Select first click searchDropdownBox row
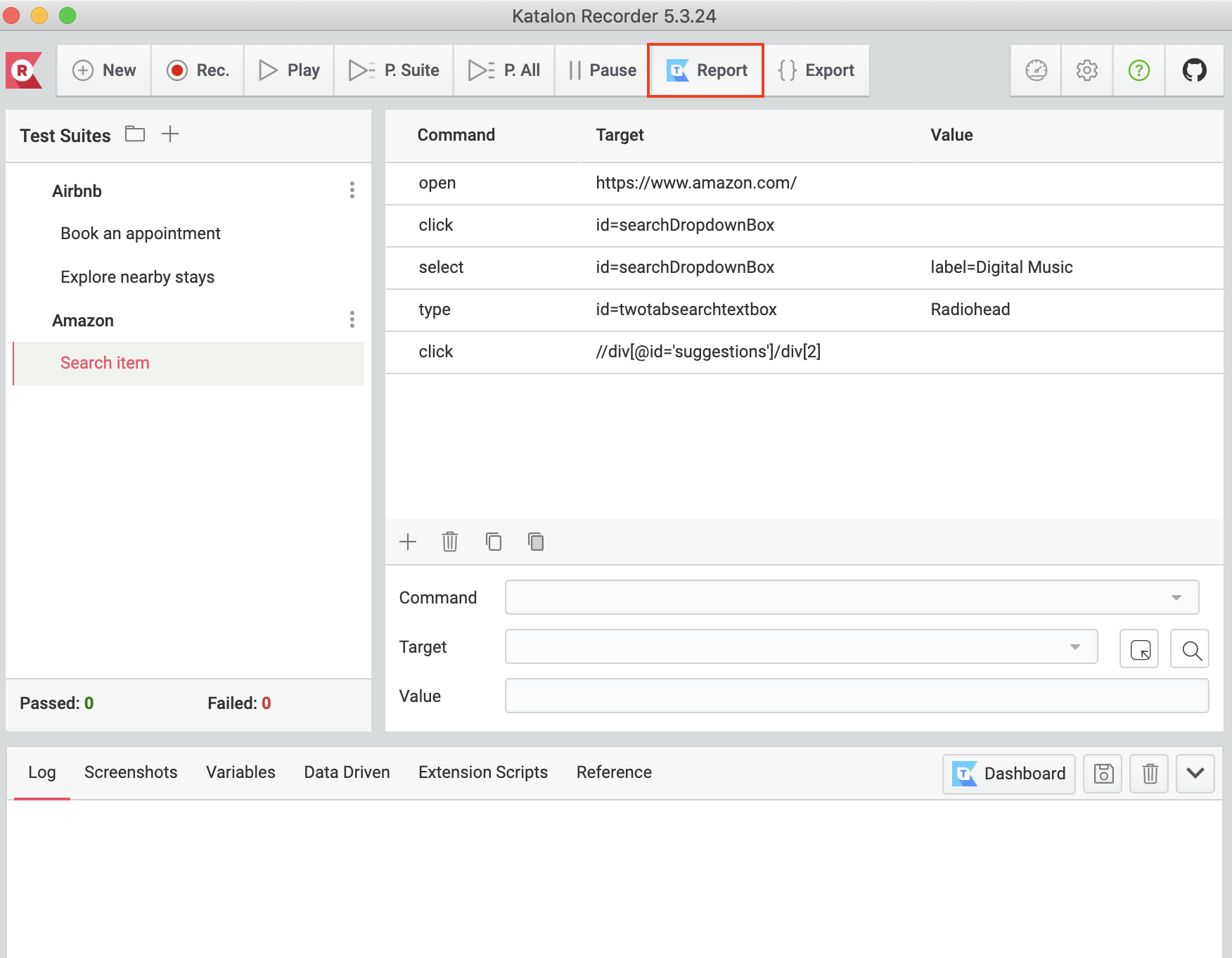Image resolution: width=1232 pixels, height=958 pixels. click(x=804, y=225)
